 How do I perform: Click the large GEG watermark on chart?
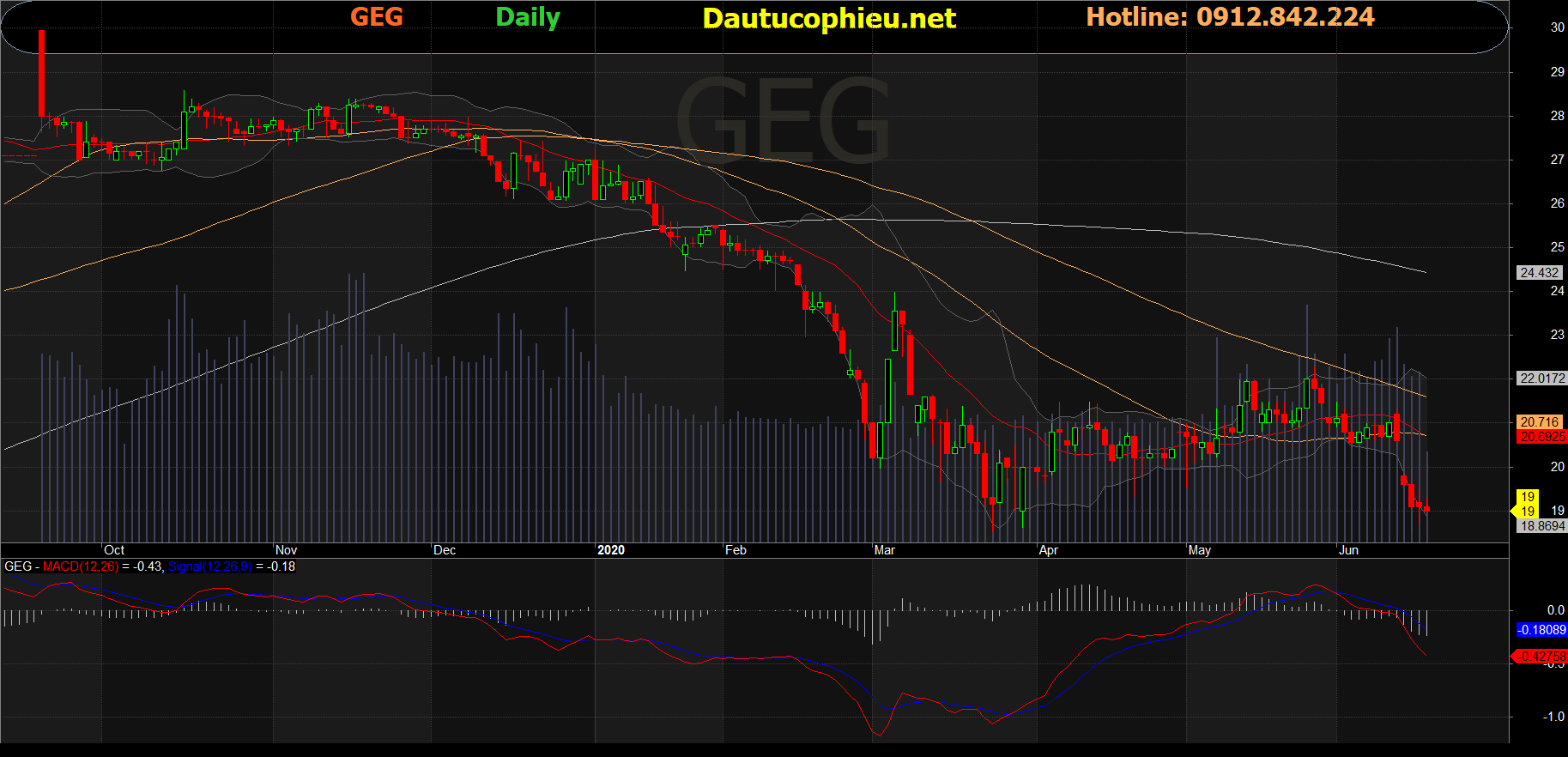tap(783, 120)
